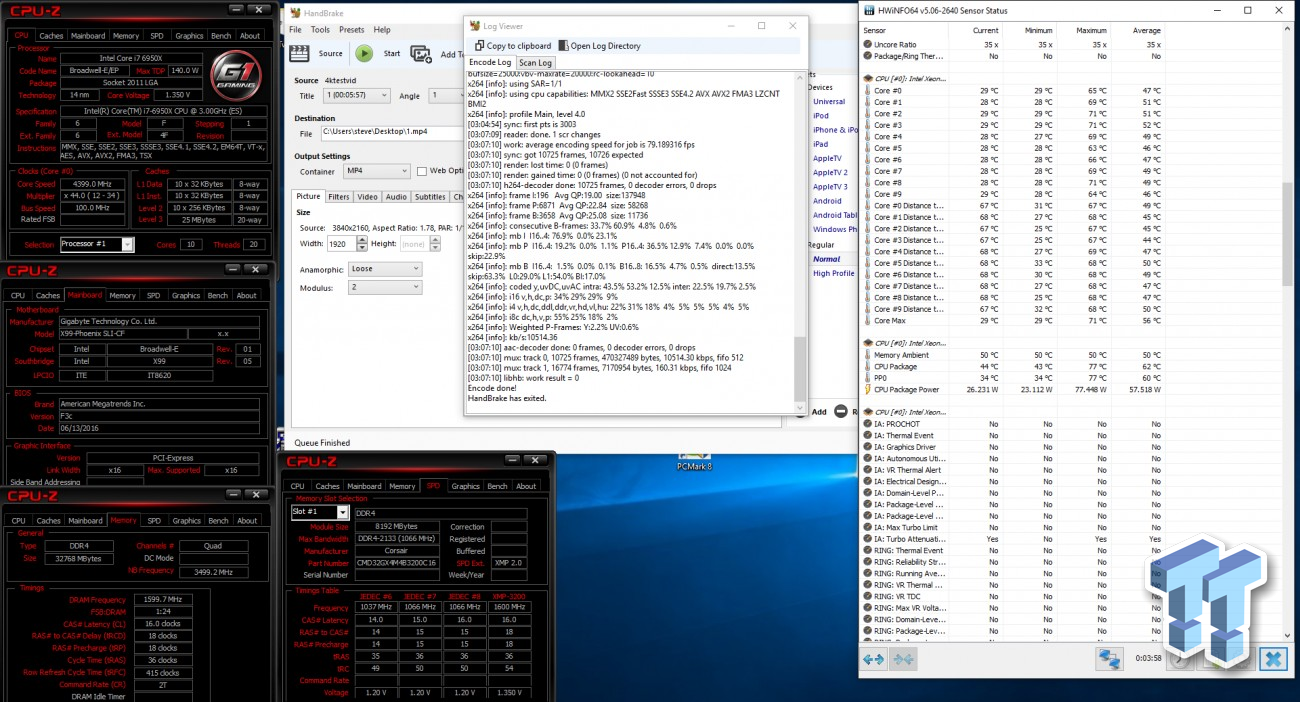Viewport: 1300px width, 702px height.
Task: Click the Add To Queue icon
Action: (x=421, y=54)
